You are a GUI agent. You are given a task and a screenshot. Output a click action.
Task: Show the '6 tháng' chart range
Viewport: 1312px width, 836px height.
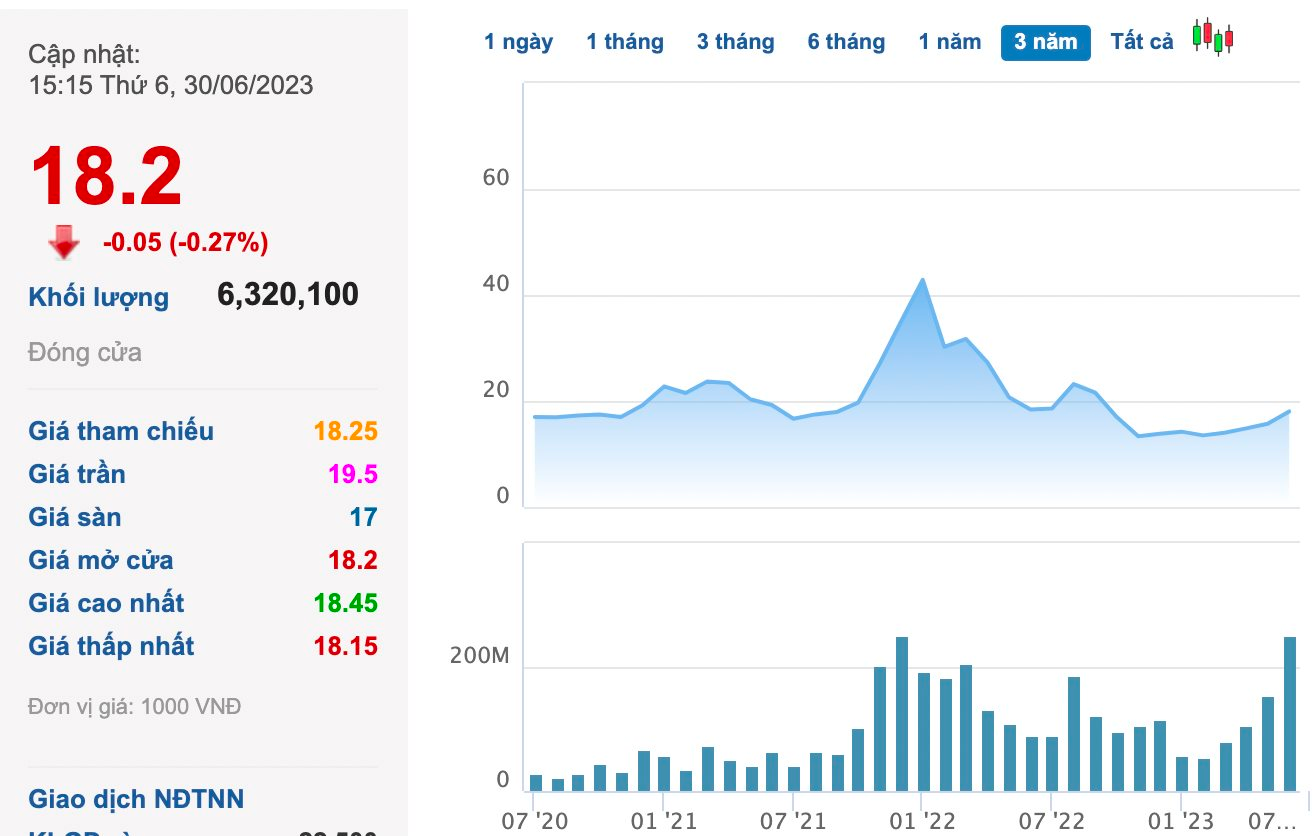pyautogui.click(x=846, y=42)
